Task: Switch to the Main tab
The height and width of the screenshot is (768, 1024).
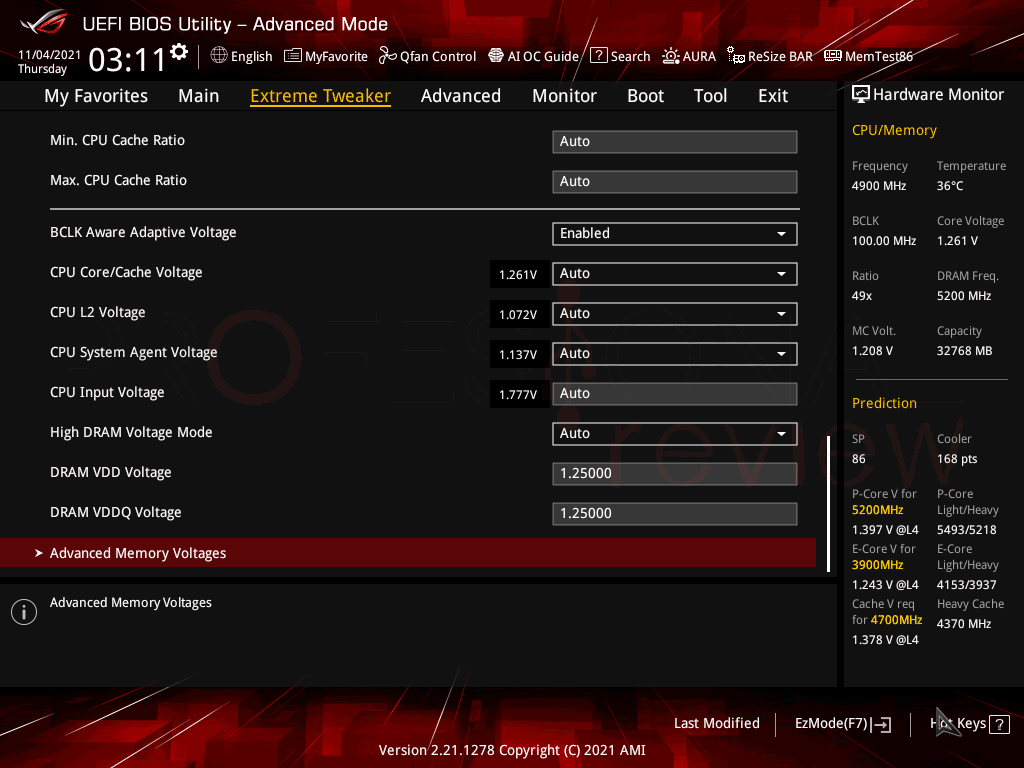Action: [x=199, y=96]
